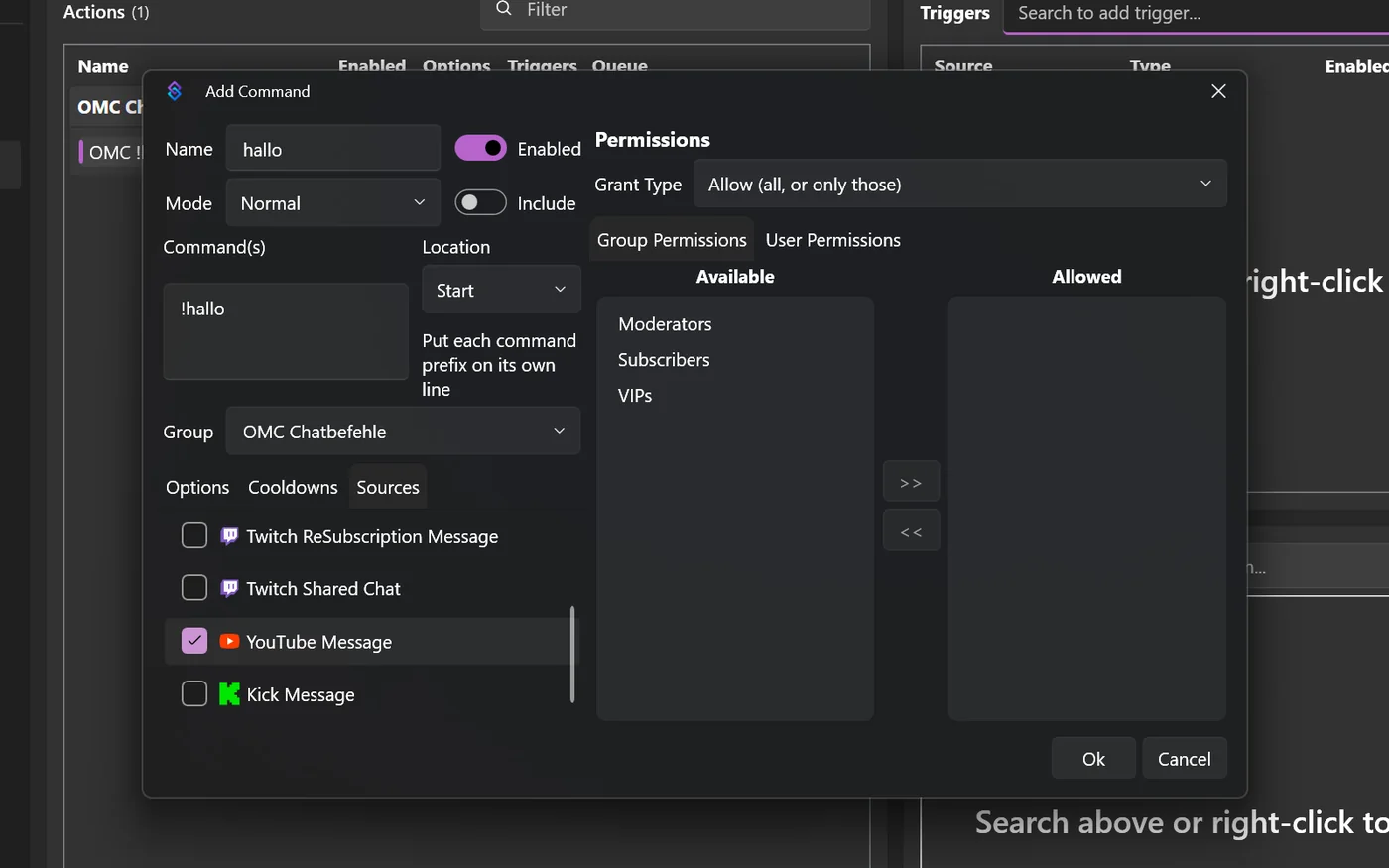1389x868 pixels.
Task: Switch to the Cooldowns tab
Action: click(293, 487)
